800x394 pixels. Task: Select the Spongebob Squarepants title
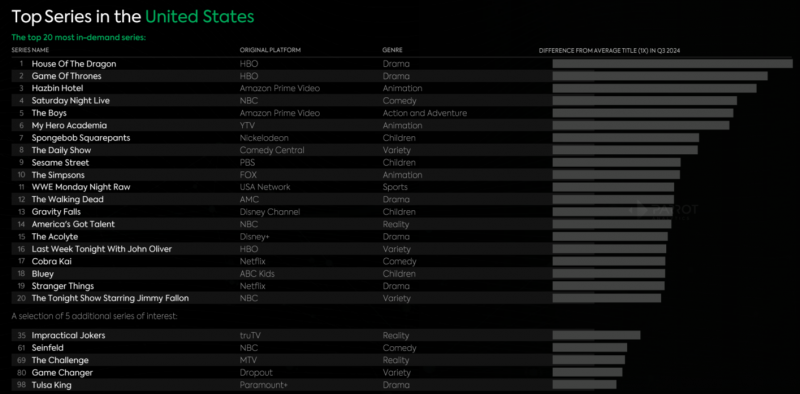point(81,138)
